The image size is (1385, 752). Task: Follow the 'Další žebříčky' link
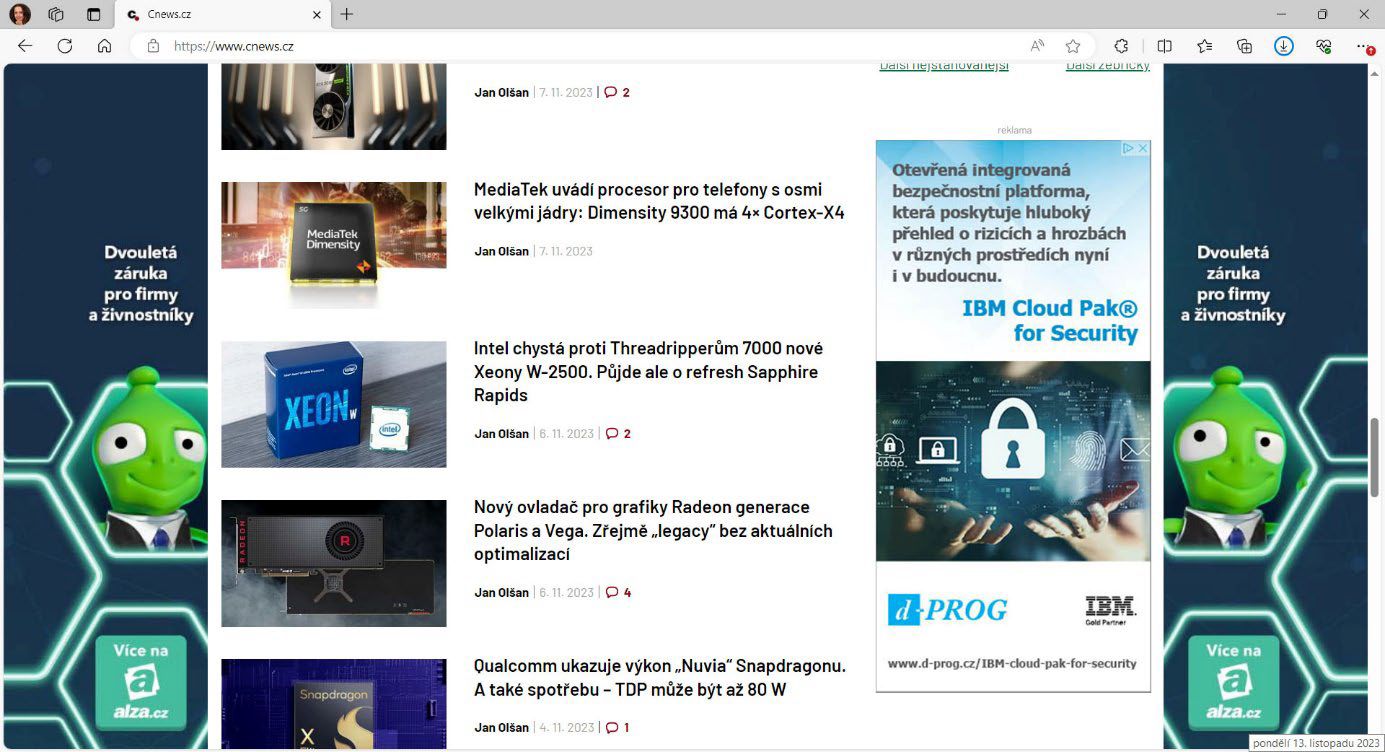pos(1108,67)
